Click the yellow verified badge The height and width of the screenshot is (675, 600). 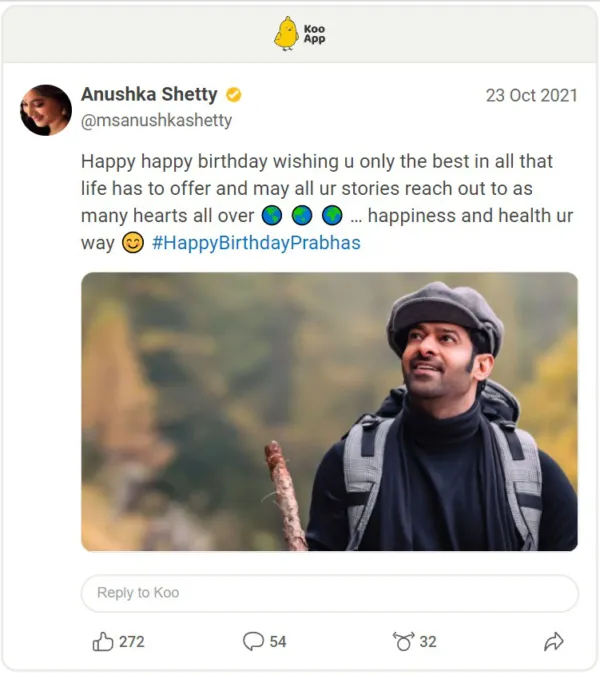[234, 95]
